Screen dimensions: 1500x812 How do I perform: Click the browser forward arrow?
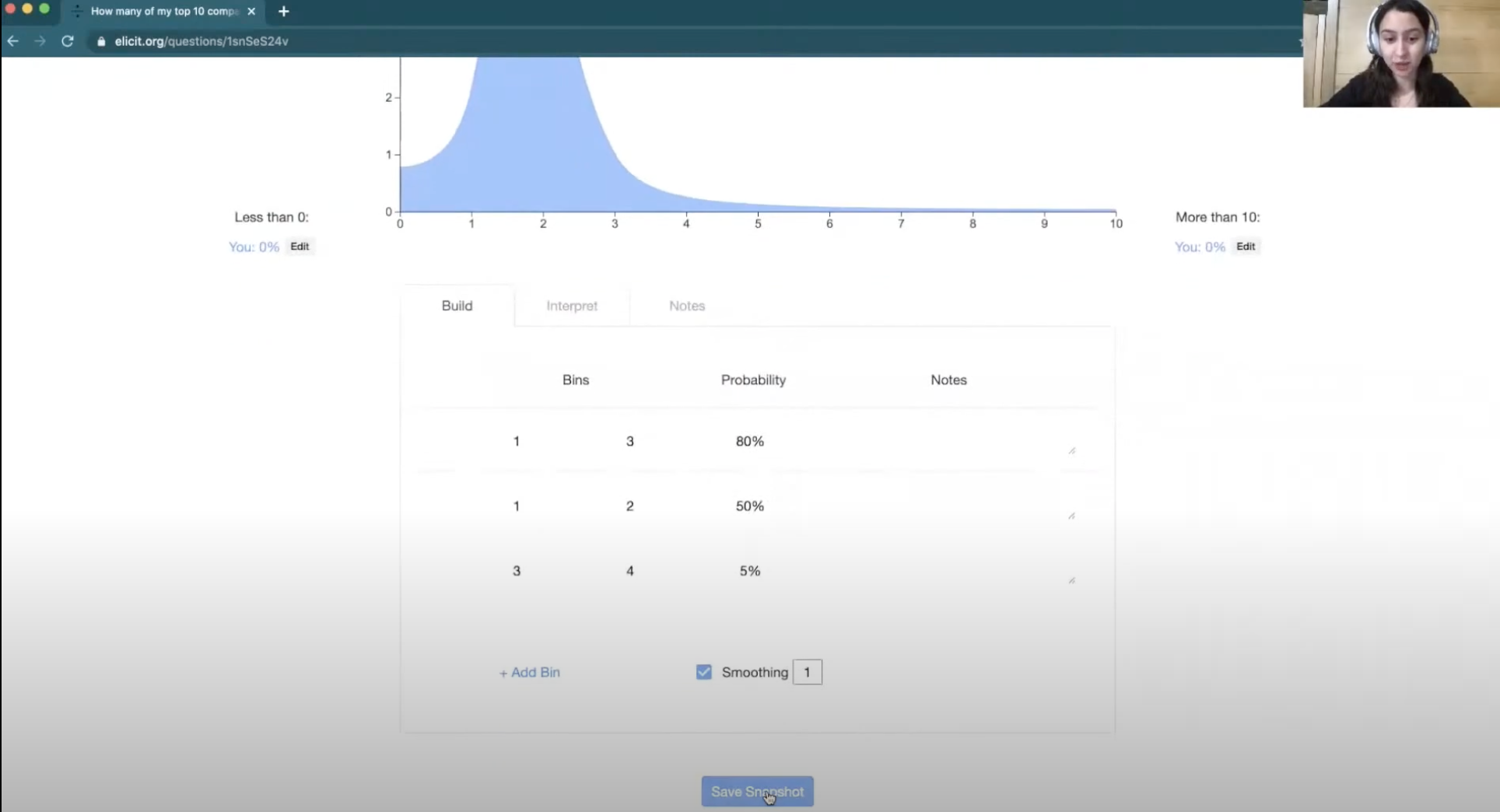[x=40, y=41]
